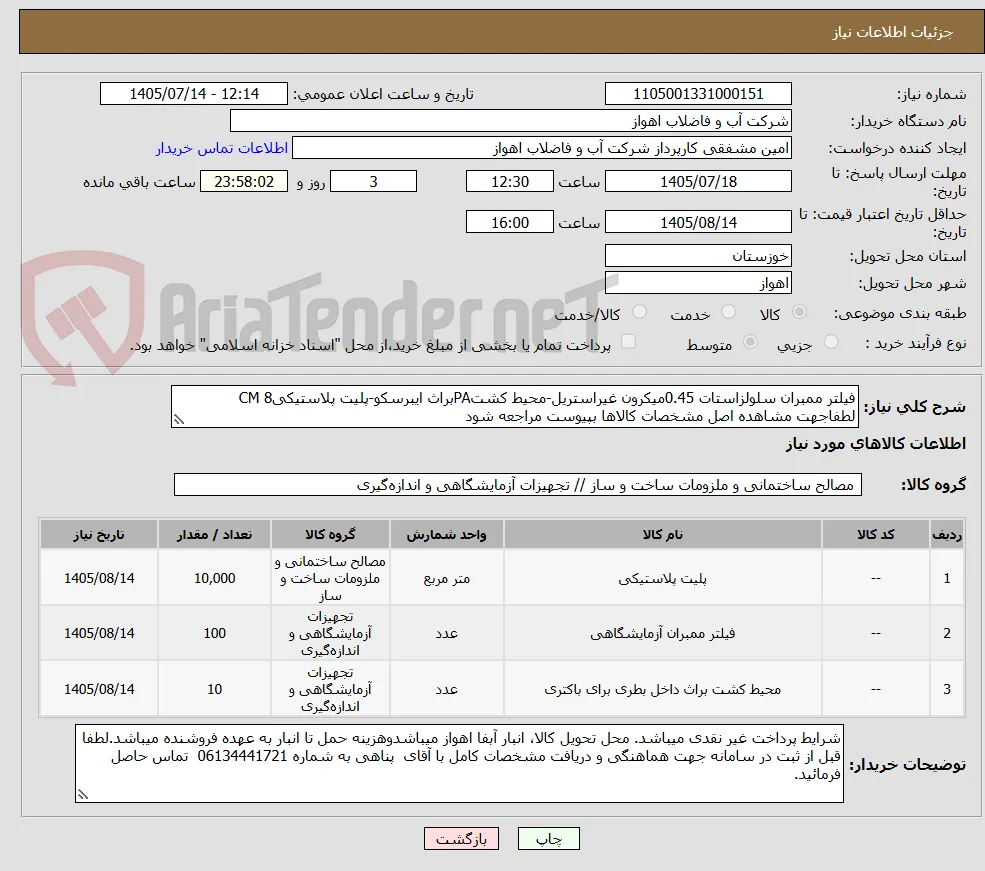Click the resize handle of the buyer notes box
This screenshot has height=871, width=985.
[x=83, y=795]
